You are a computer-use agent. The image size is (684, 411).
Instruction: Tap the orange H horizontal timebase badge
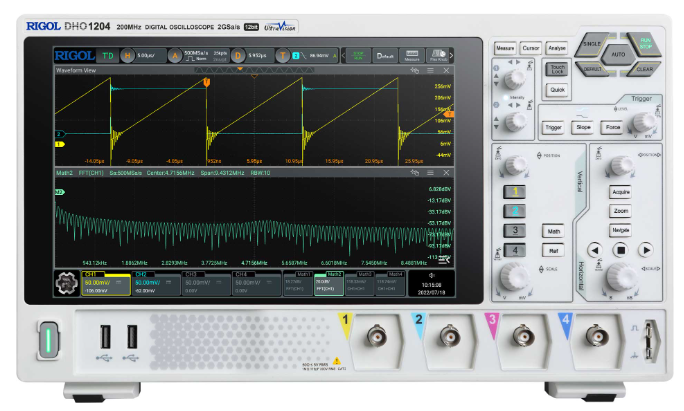[x=127, y=56]
